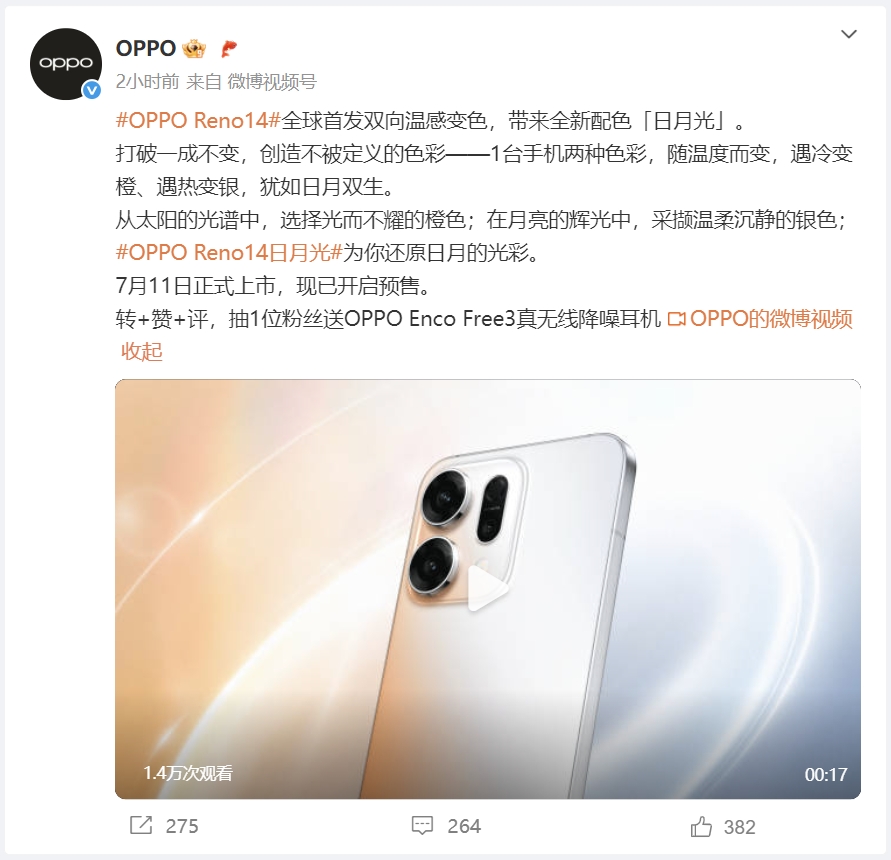Click the 264 comment count
The image size is (891, 860).
pos(464,826)
